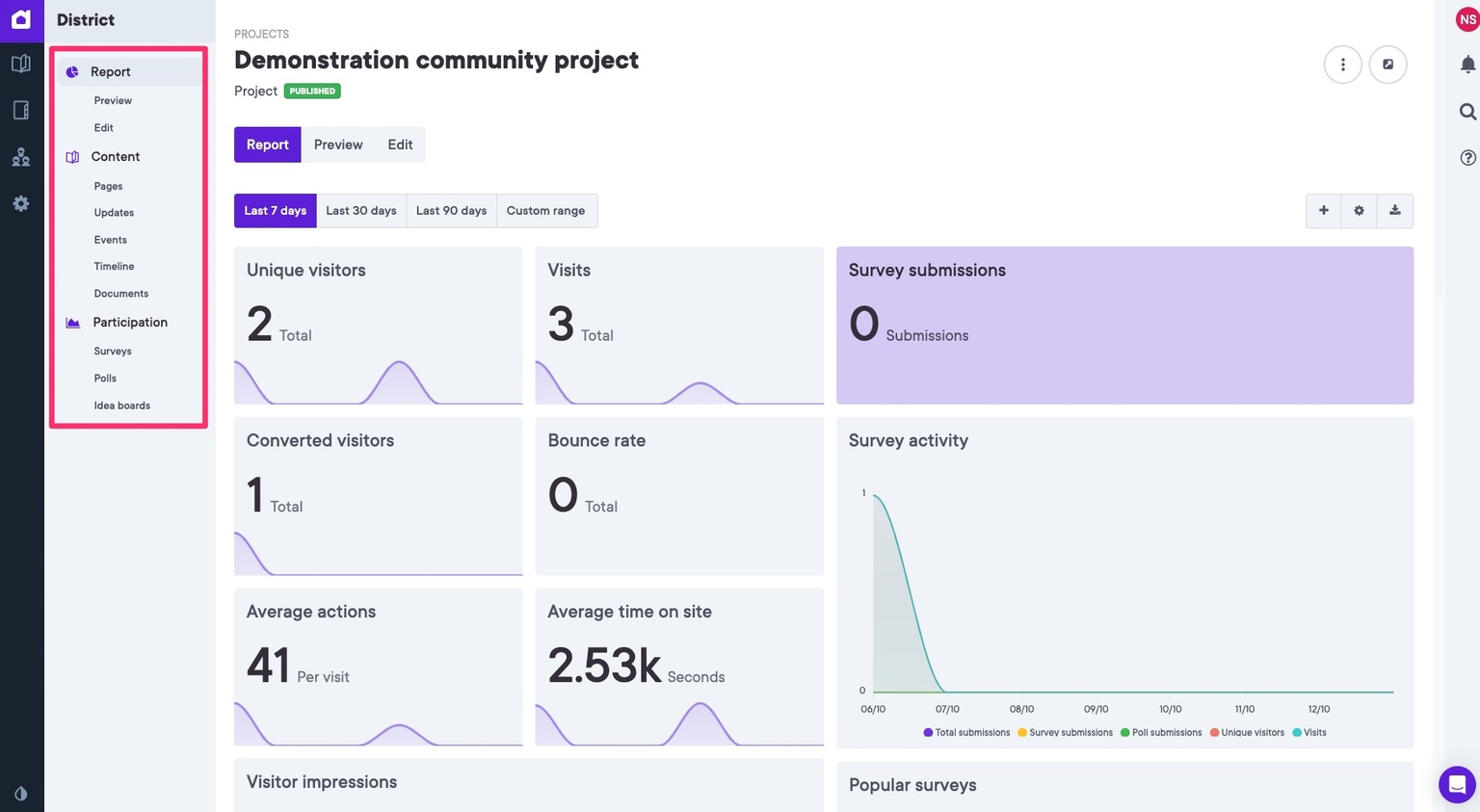Switch to the Preview tab
The height and width of the screenshot is (812, 1480).
tap(338, 144)
